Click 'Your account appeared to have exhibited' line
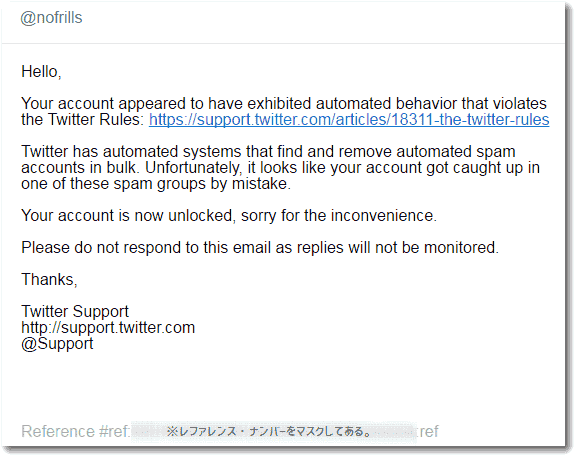 click(x=284, y=104)
